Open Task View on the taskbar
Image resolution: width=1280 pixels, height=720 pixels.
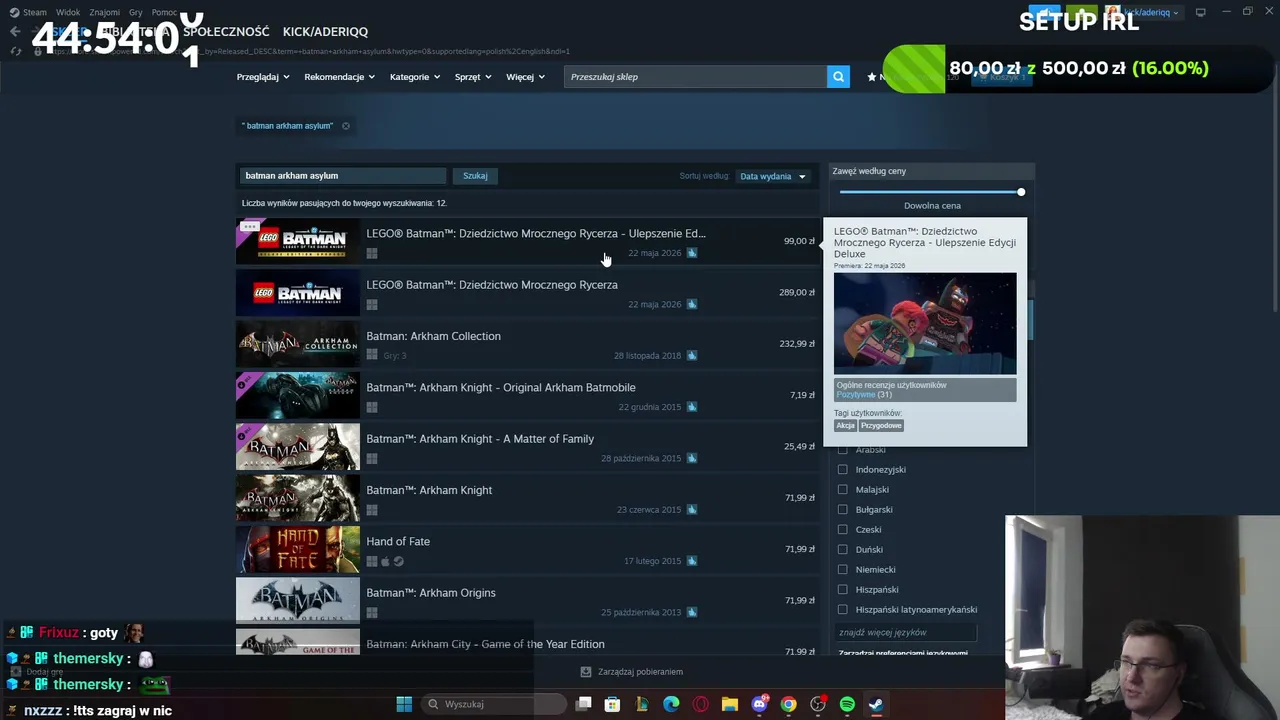point(584,704)
